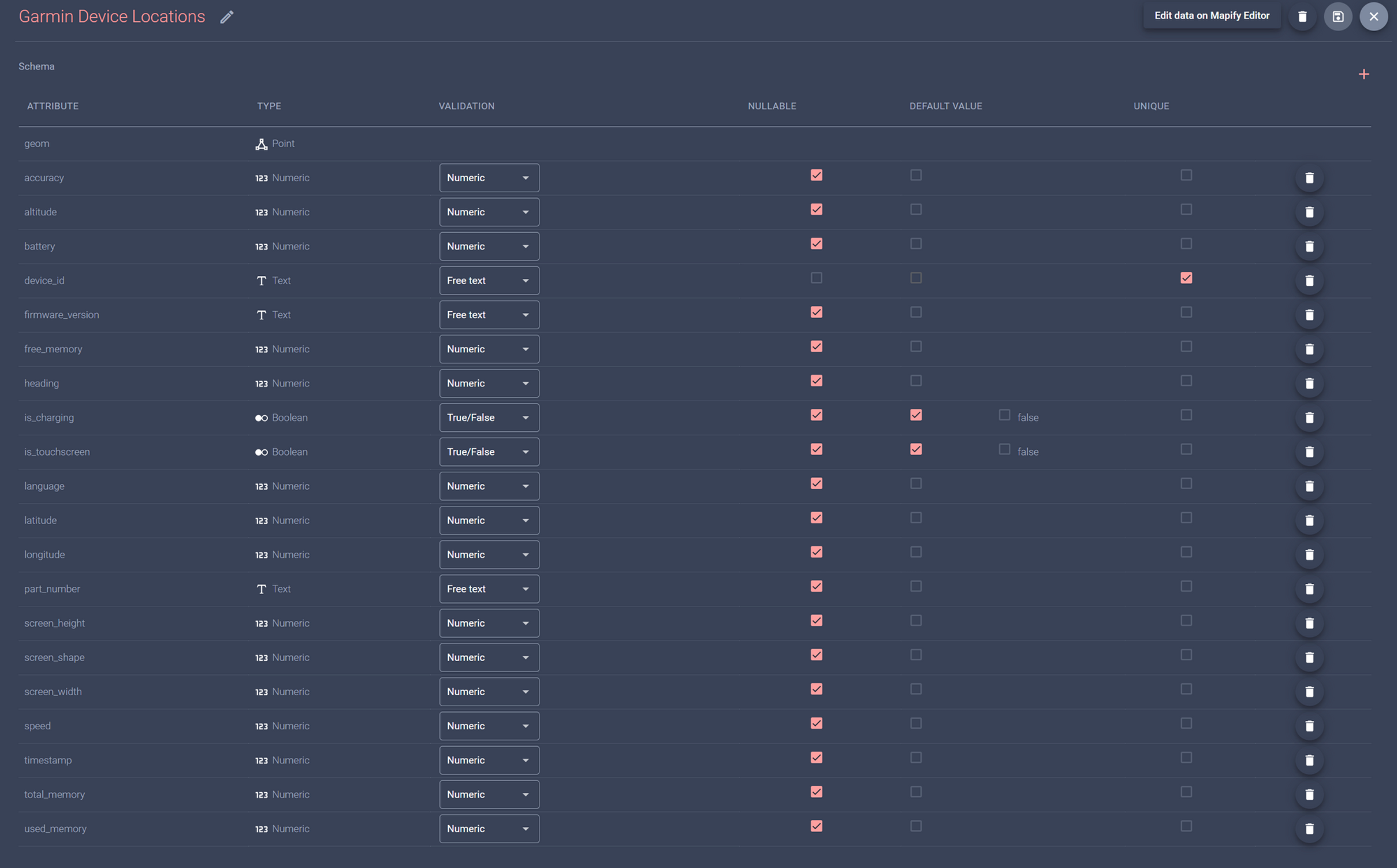This screenshot has height=868, width=1397.
Task: Open is_touchscreen True/False dropdown
Action: pos(489,452)
